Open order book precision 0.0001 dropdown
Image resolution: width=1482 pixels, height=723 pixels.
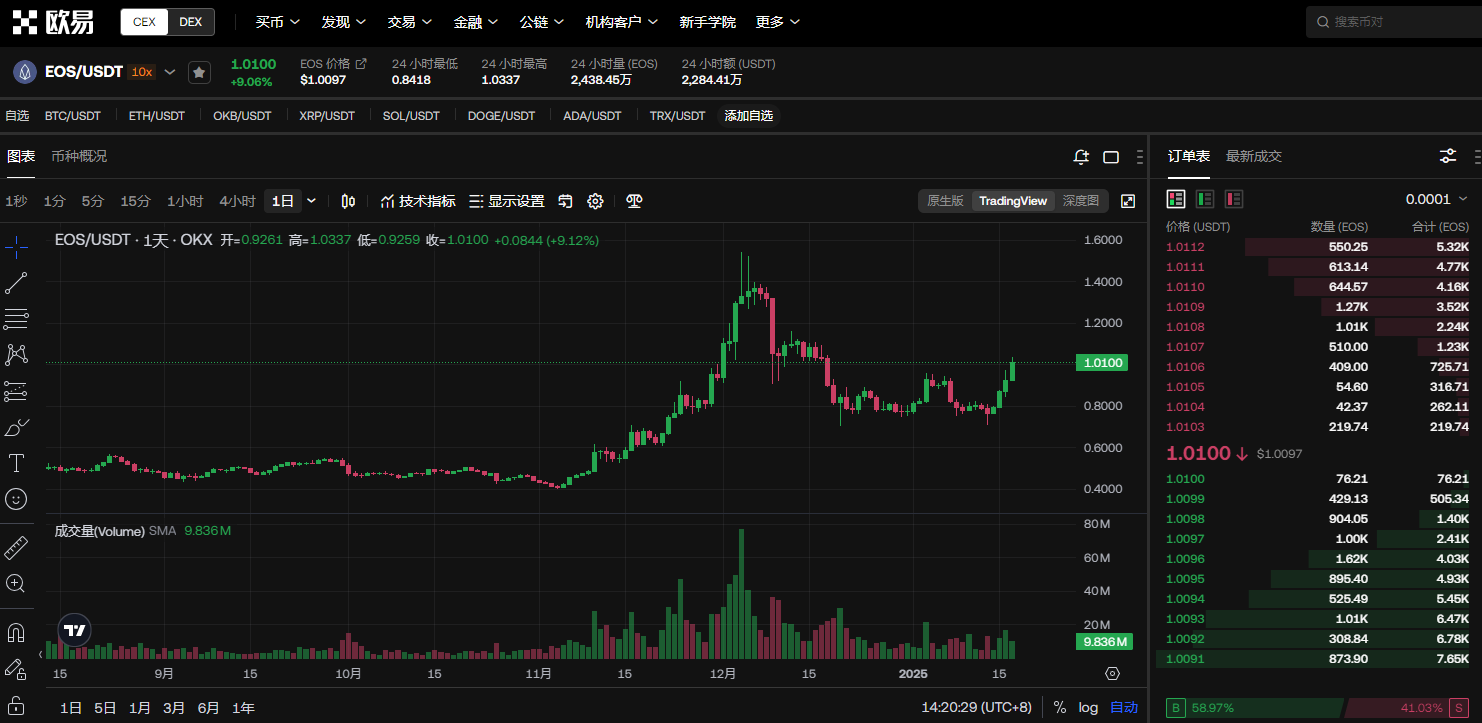tap(1437, 199)
